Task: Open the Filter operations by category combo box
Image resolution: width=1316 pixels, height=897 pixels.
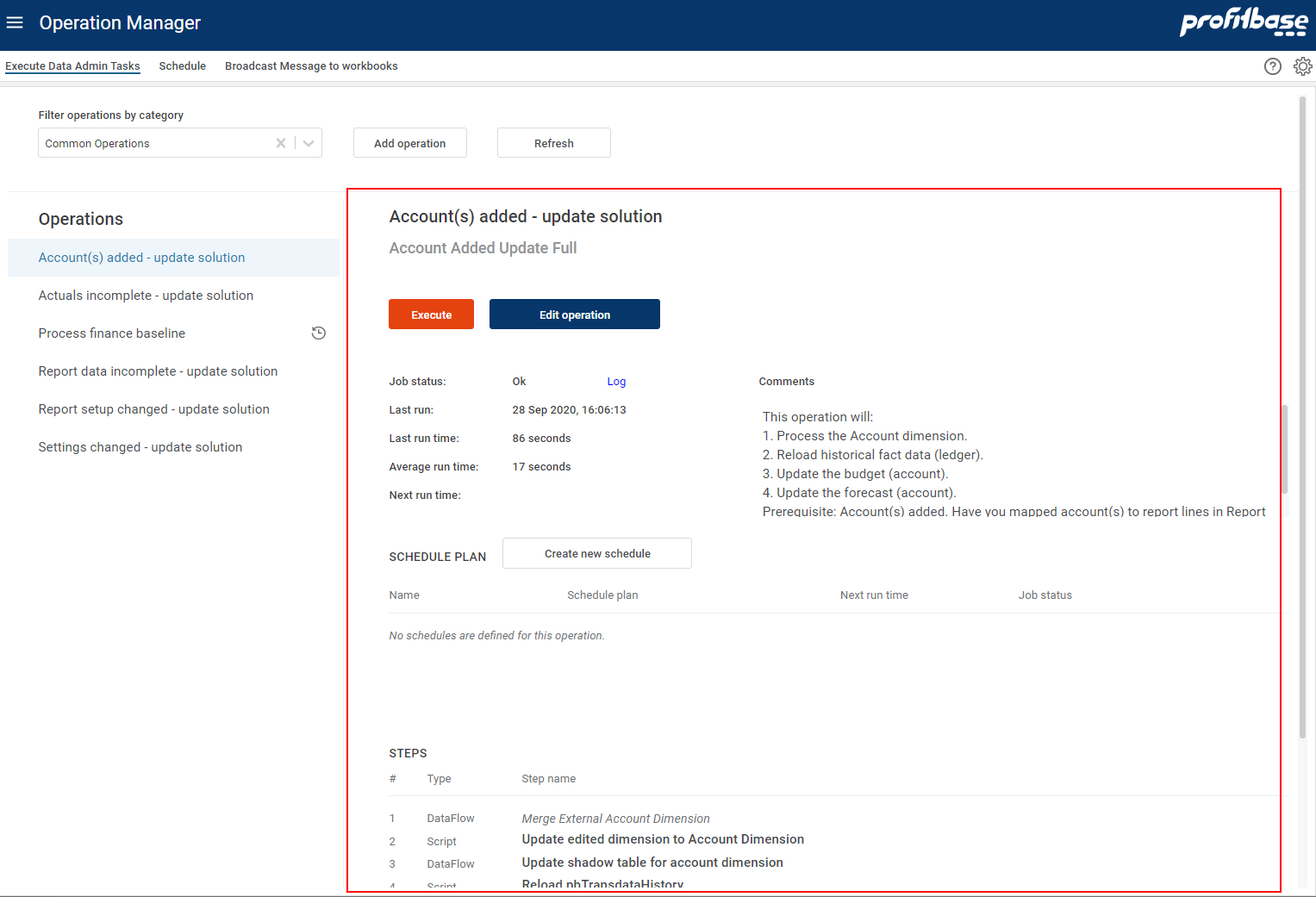Action: click(155, 143)
